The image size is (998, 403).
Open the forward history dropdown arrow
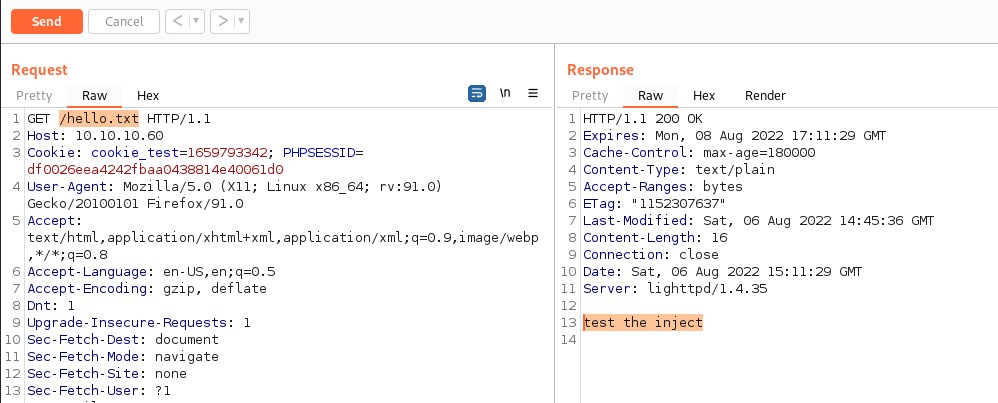[x=241, y=21]
